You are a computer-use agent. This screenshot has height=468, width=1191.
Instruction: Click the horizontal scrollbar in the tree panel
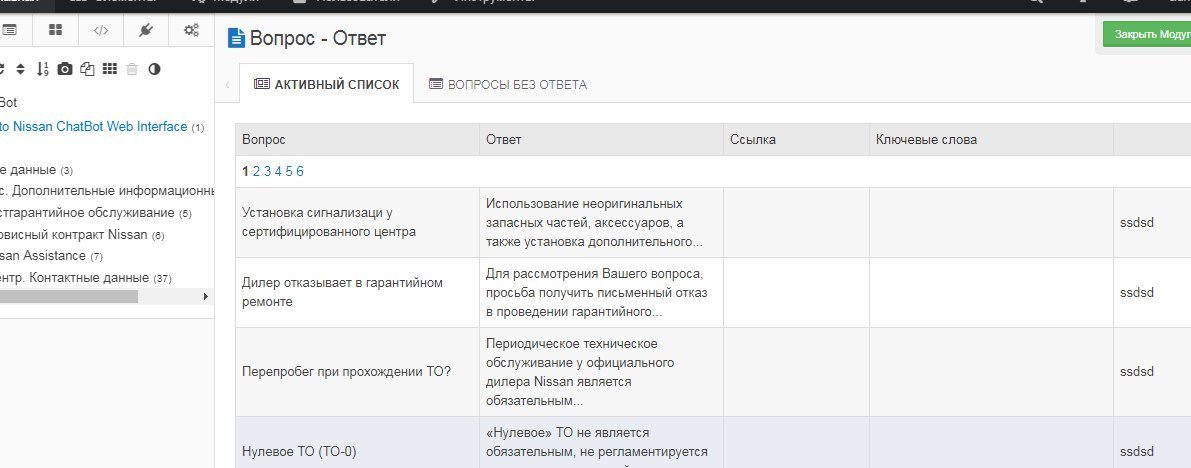coord(70,297)
